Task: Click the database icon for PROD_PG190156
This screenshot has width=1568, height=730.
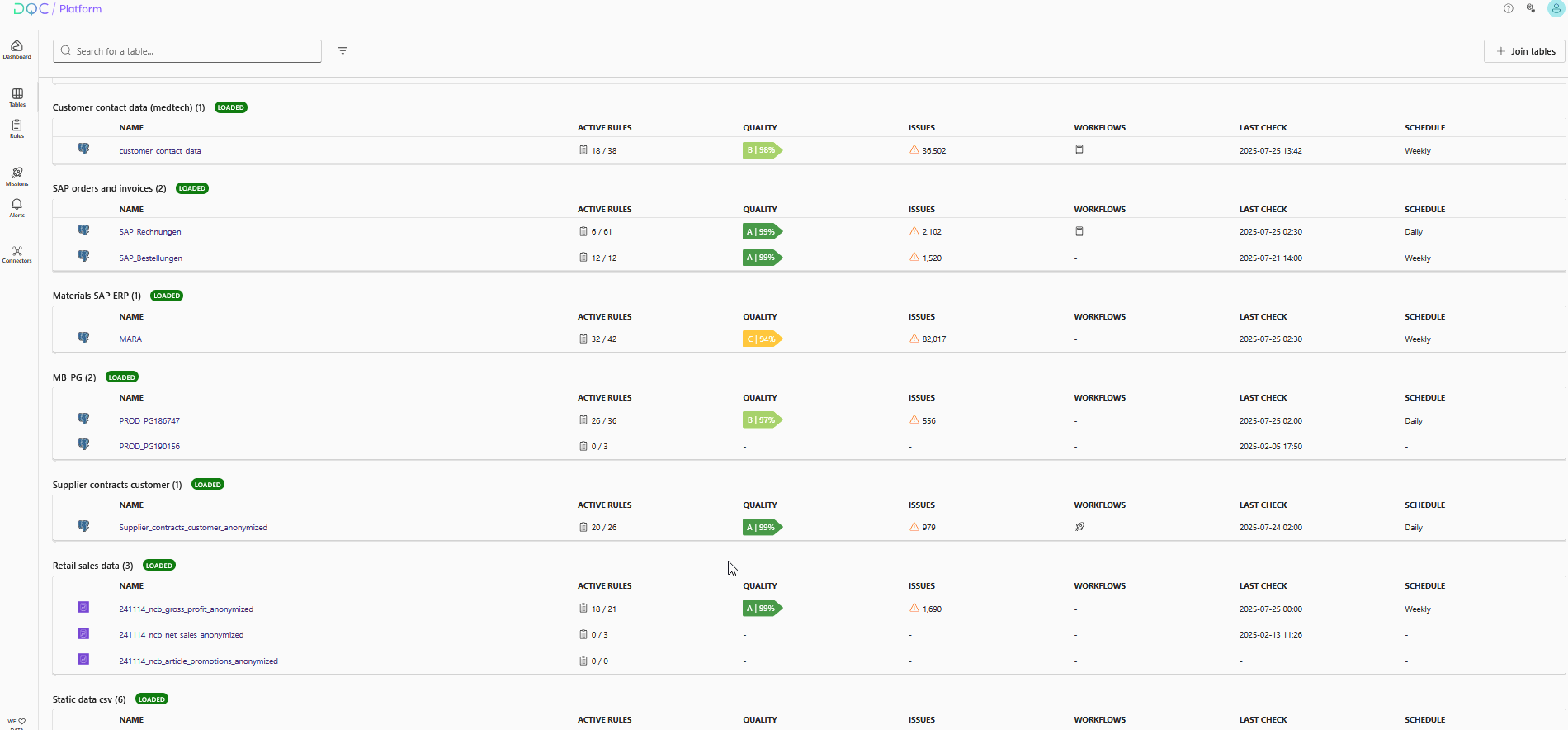Action: point(83,444)
